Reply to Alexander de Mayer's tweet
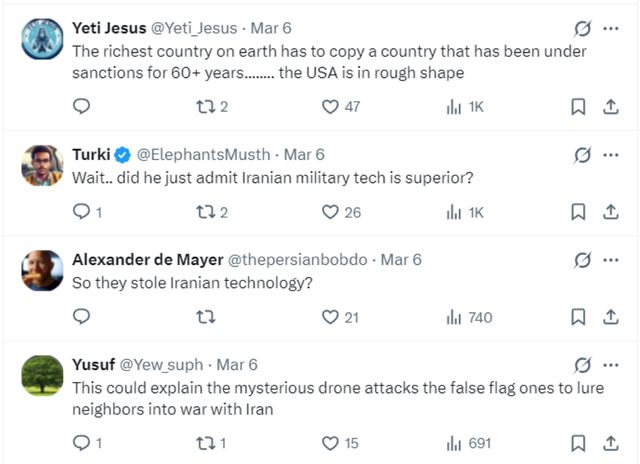Screen dimensions: 640x464 click(x=82, y=317)
